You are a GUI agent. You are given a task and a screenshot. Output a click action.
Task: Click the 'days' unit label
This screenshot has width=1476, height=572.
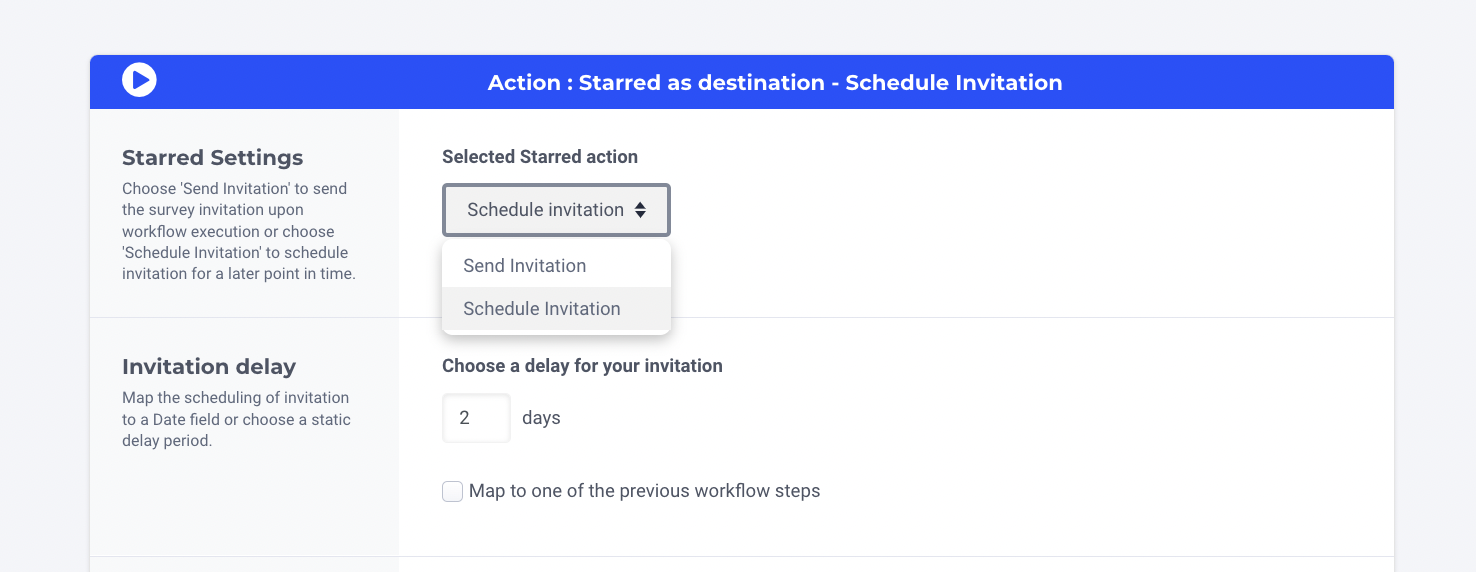click(x=541, y=418)
